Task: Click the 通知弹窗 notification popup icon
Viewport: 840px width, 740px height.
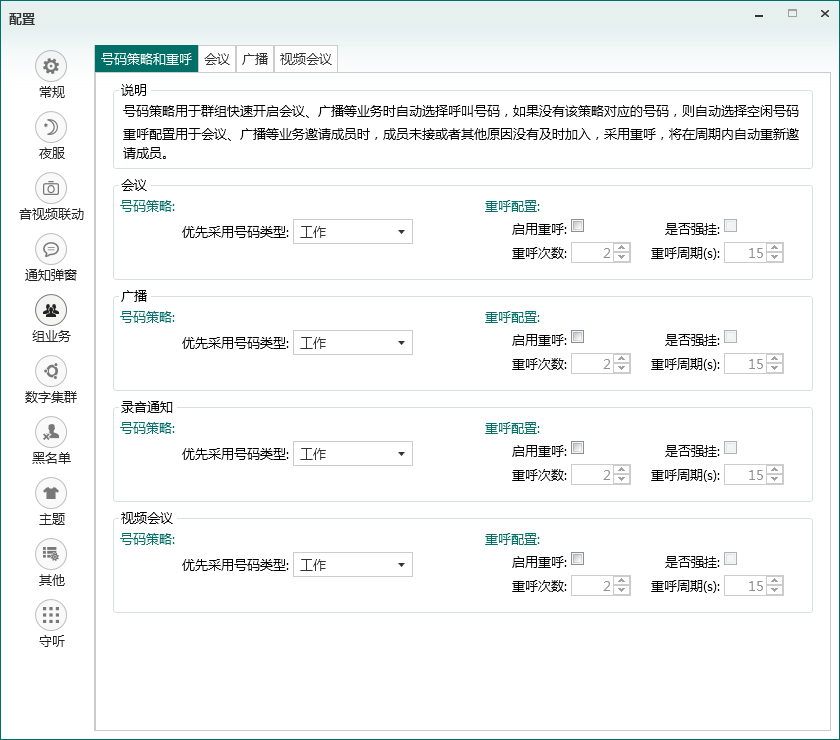Action: point(51,249)
